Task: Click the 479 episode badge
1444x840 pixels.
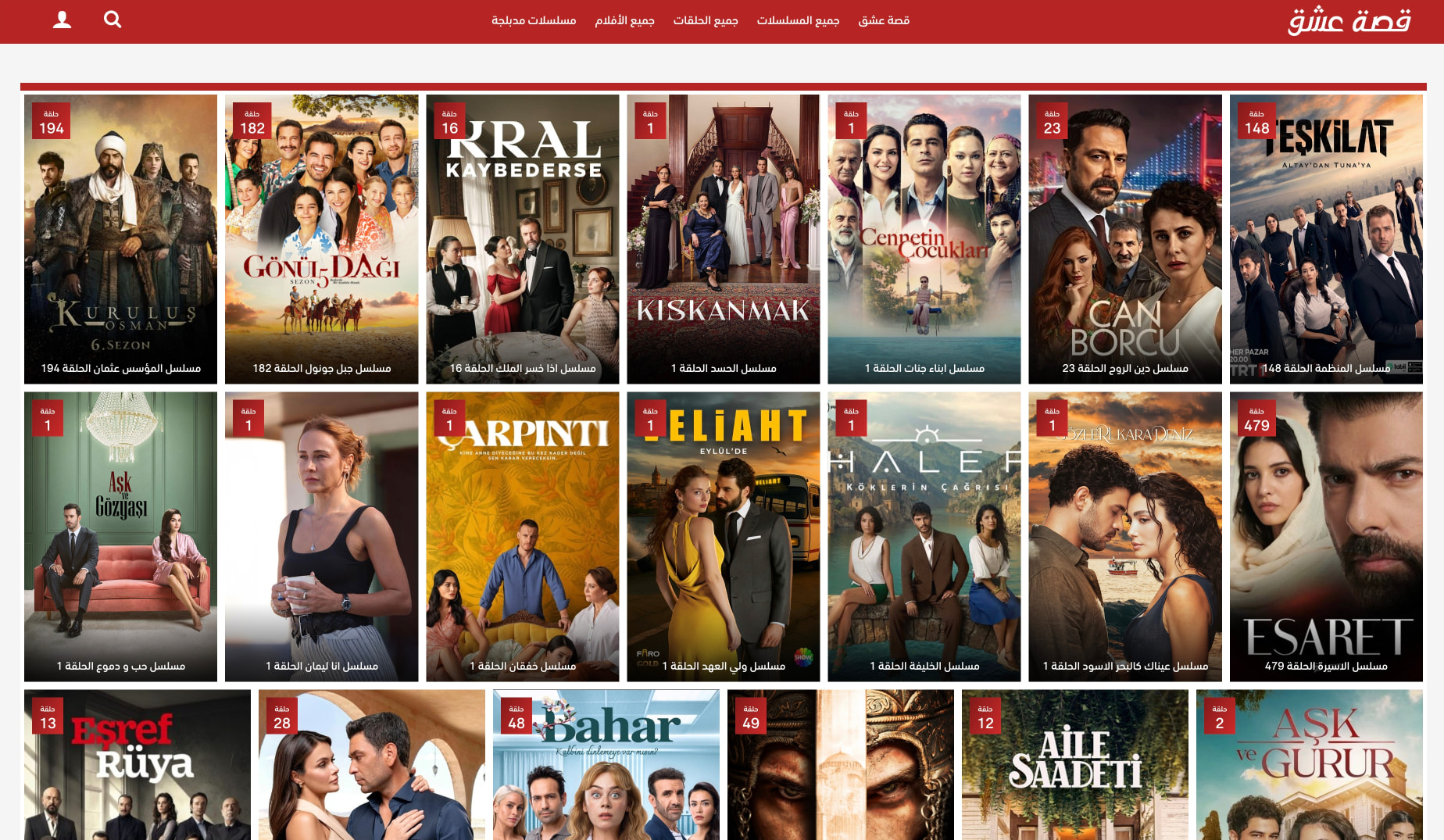Action: click(1256, 418)
